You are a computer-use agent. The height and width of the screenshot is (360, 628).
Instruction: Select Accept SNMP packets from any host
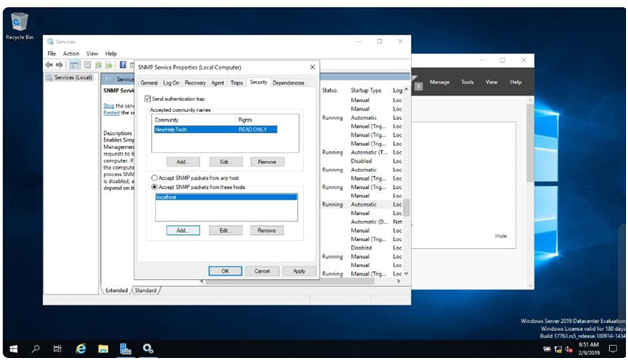click(154, 178)
